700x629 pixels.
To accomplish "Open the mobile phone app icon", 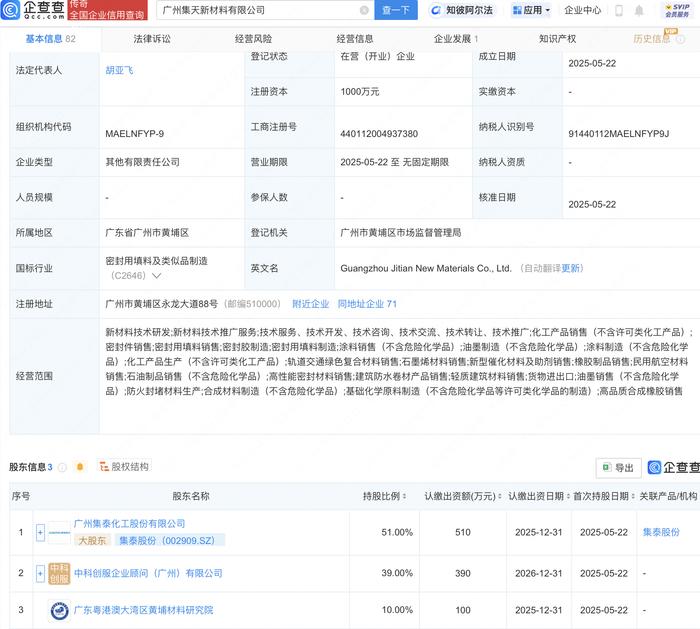I will [619, 10].
